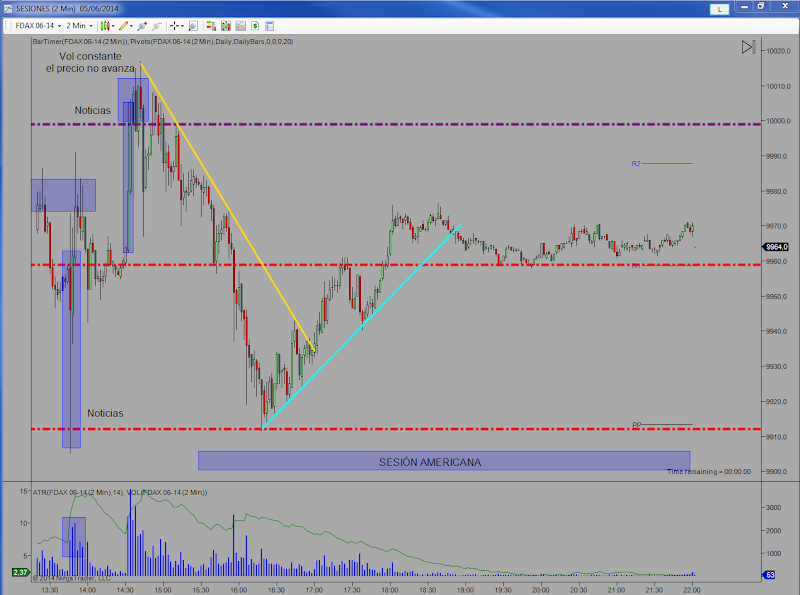Click the PP pivot label
Image resolution: width=800 pixels, height=595 pixels.
point(637,425)
